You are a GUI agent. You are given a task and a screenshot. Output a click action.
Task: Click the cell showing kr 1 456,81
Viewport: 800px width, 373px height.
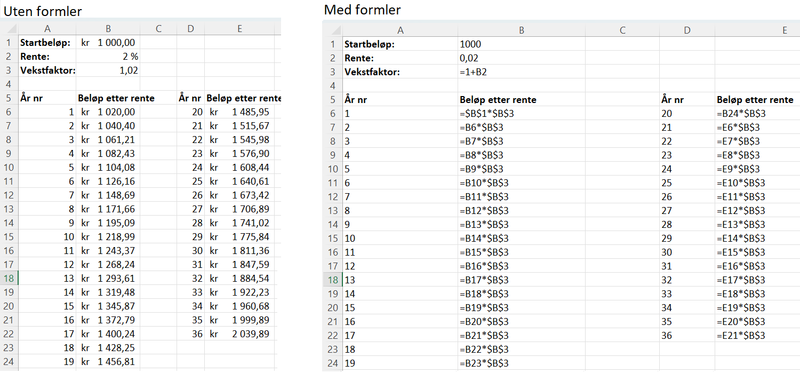coord(108,362)
